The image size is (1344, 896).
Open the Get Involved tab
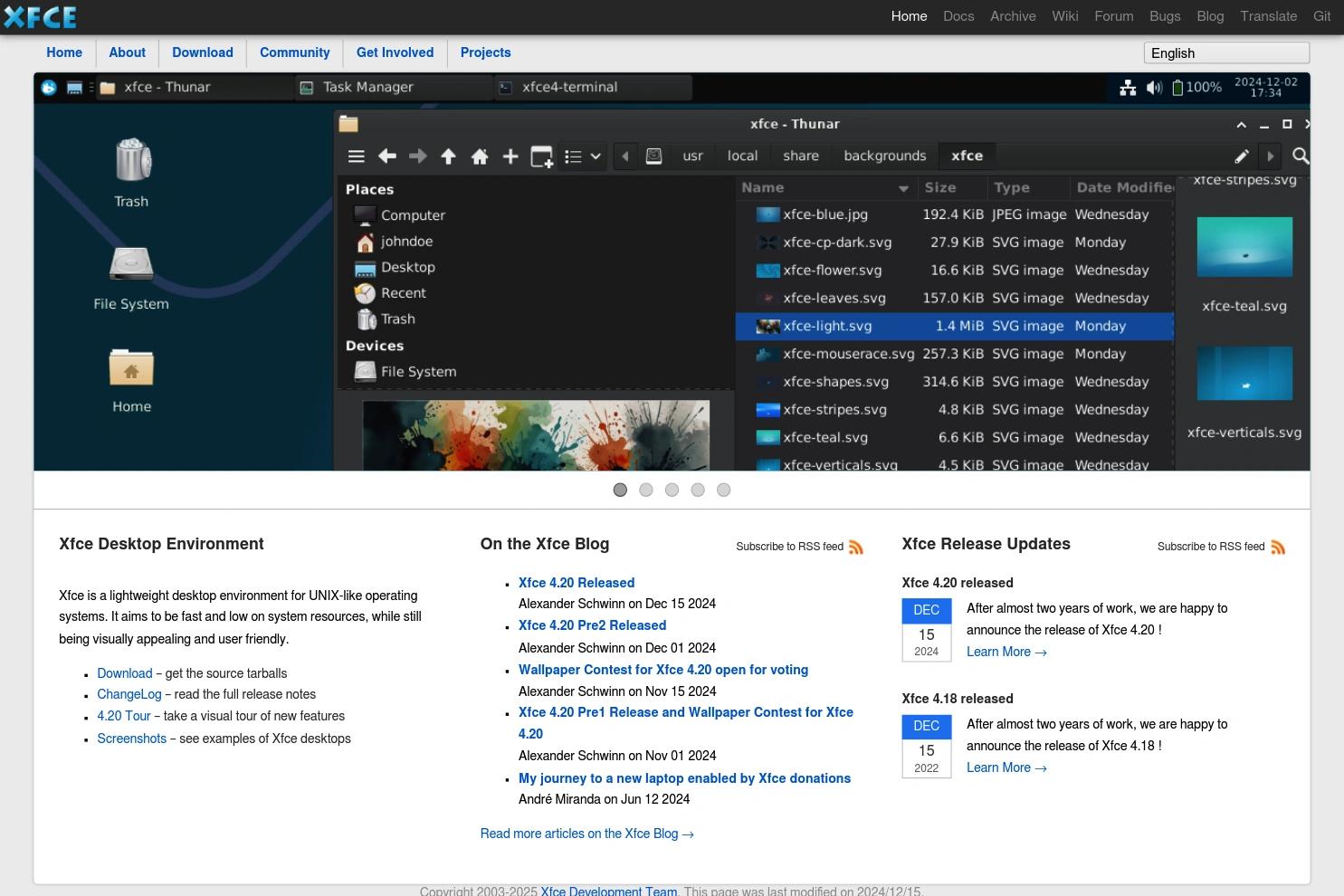(396, 52)
